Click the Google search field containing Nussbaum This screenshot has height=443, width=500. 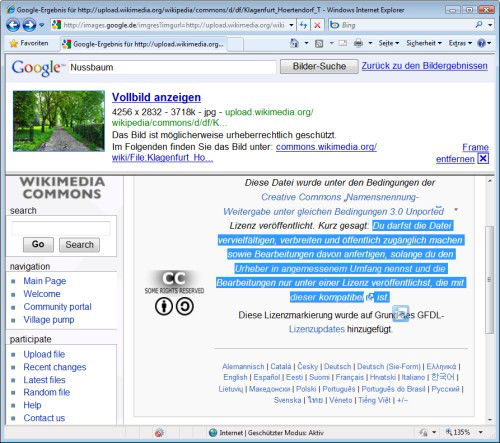172,67
